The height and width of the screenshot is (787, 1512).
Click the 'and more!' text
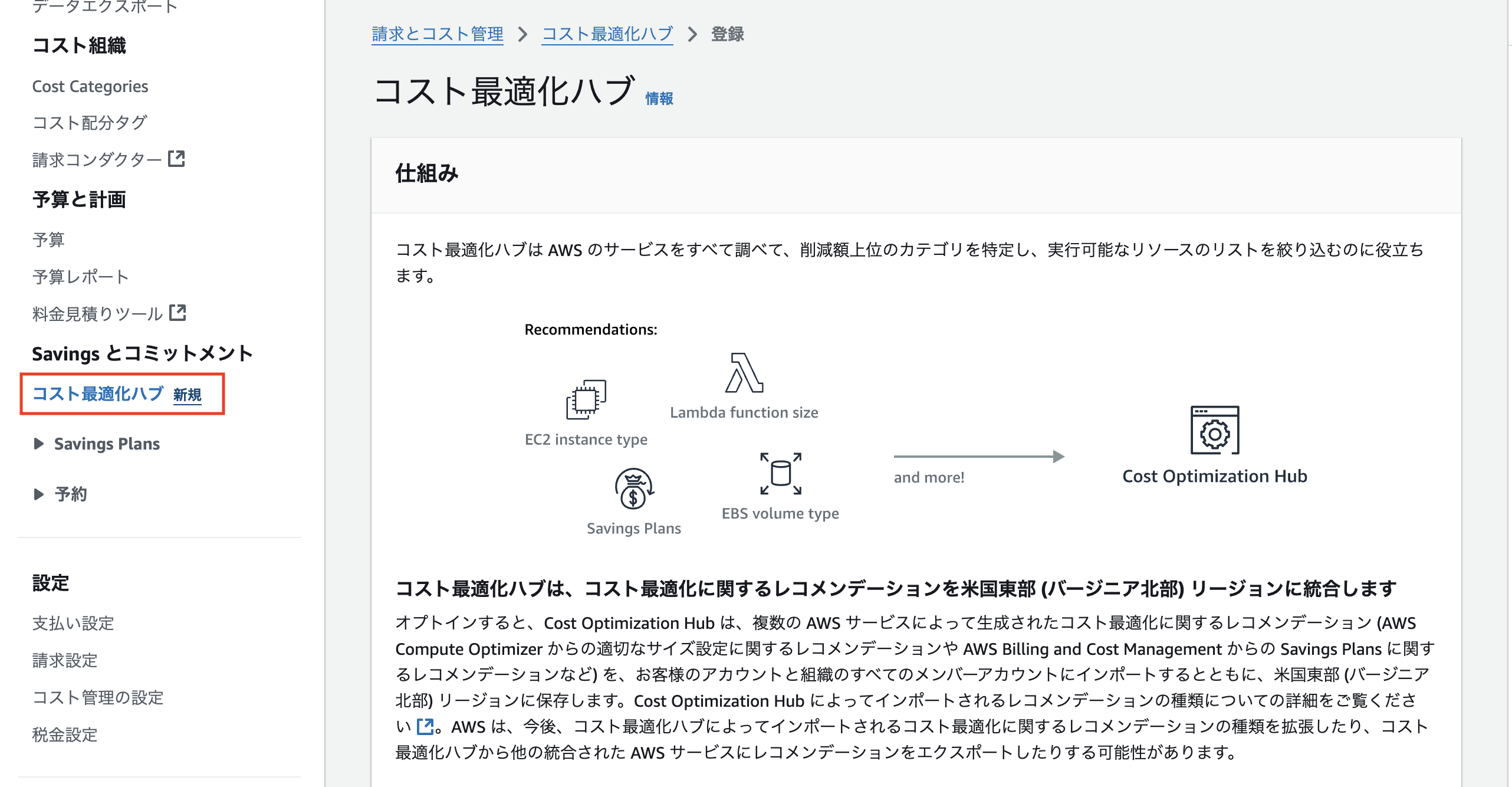click(929, 477)
